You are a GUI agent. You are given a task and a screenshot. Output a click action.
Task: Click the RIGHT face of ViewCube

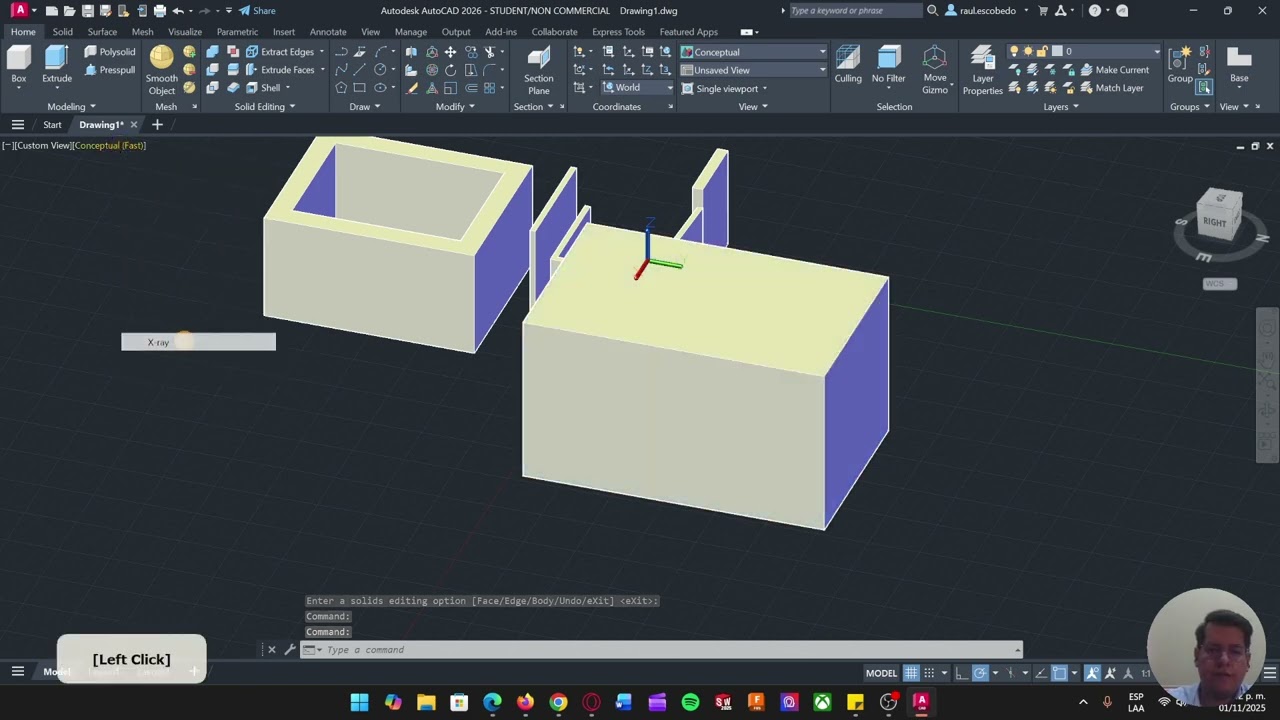tap(1215, 222)
